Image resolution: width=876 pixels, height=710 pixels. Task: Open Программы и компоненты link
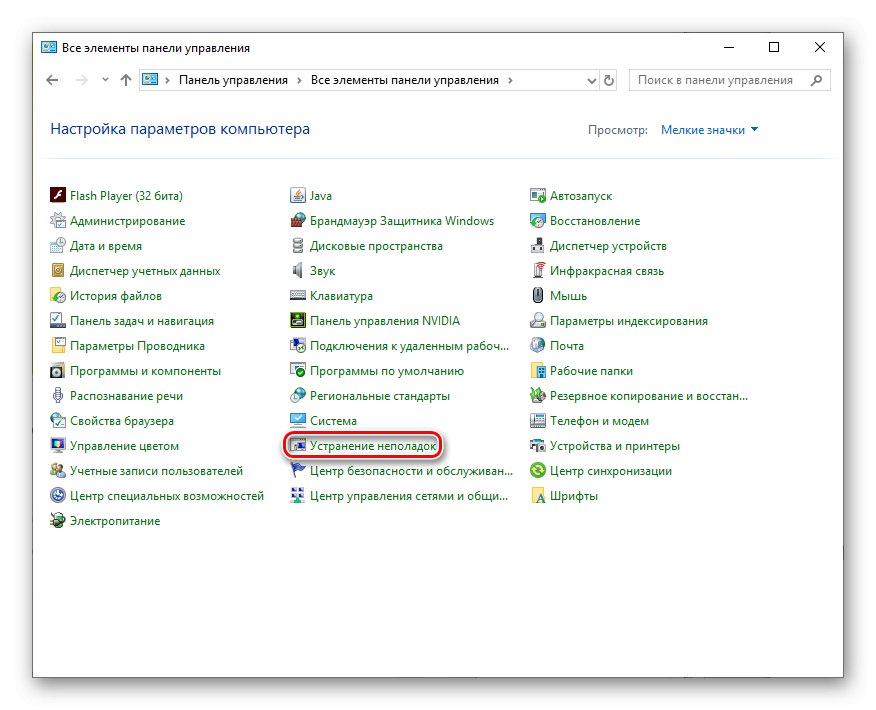[x=145, y=371]
